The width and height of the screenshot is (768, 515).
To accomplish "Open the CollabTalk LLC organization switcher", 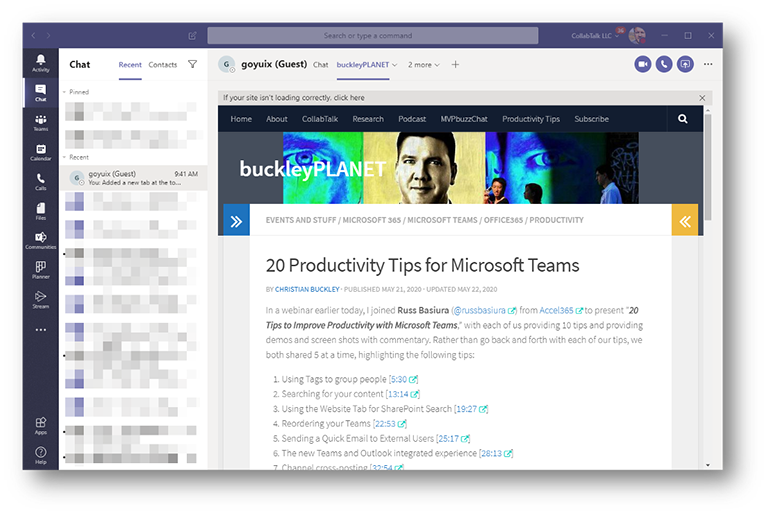I will pos(595,36).
